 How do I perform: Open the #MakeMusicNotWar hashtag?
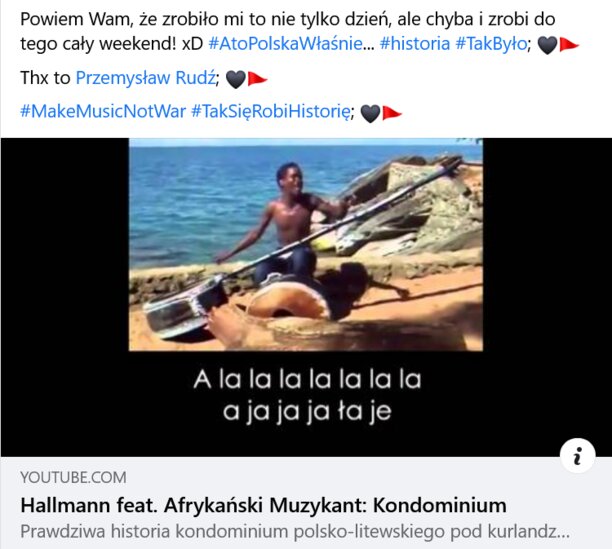click(103, 111)
